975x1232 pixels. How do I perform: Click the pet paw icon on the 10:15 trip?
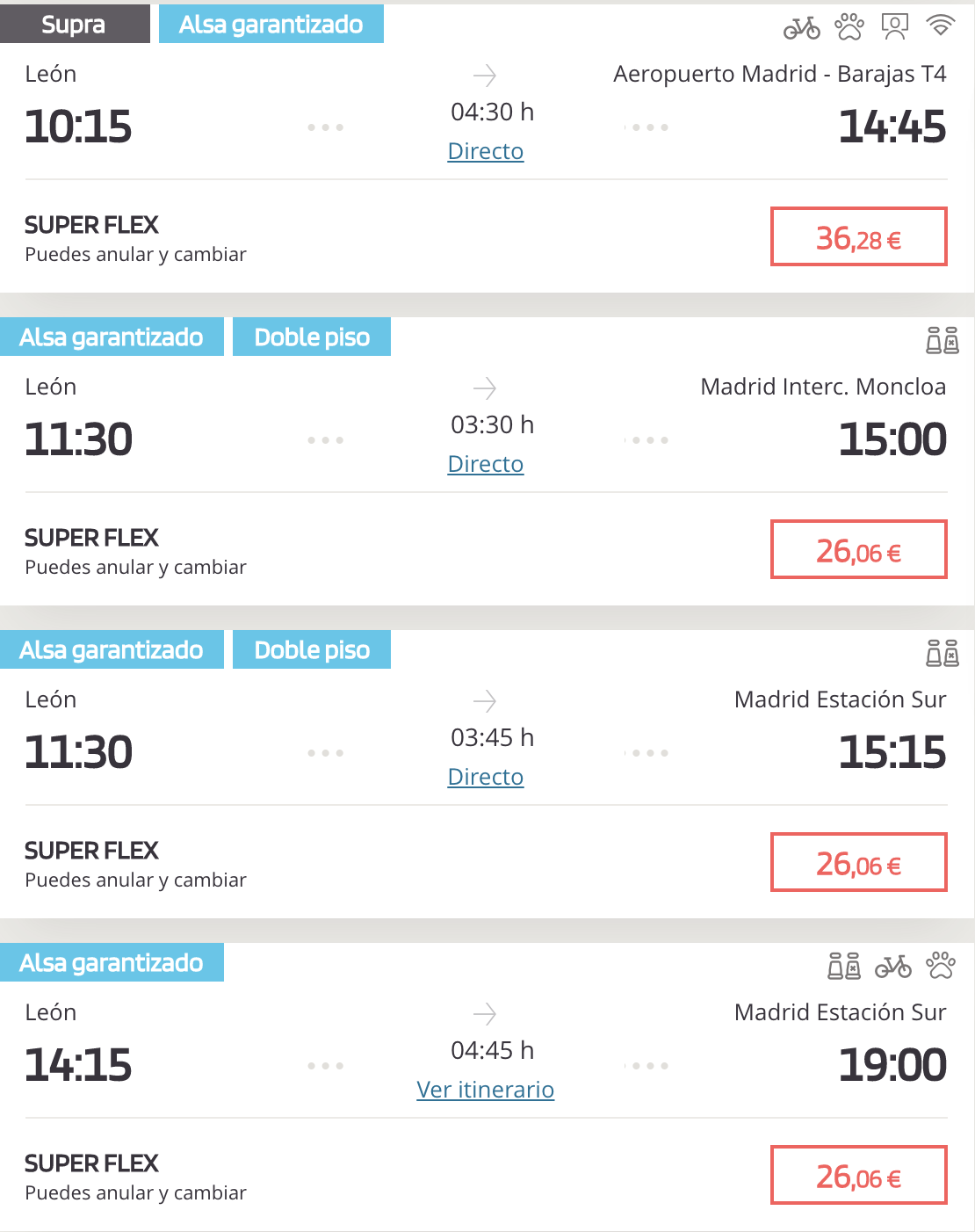click(849, 27)
